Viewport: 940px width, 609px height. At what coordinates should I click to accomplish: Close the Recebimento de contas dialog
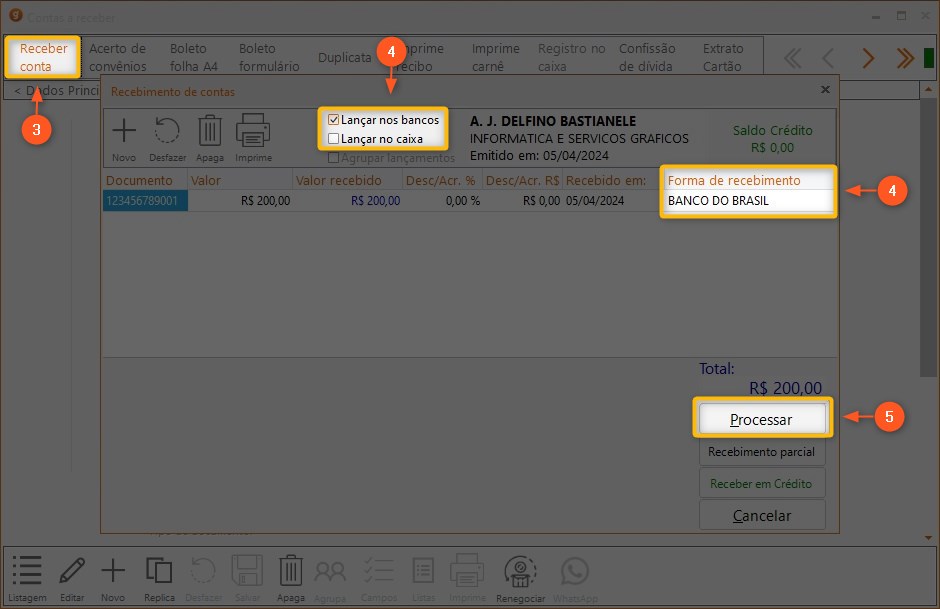(825, 90)
